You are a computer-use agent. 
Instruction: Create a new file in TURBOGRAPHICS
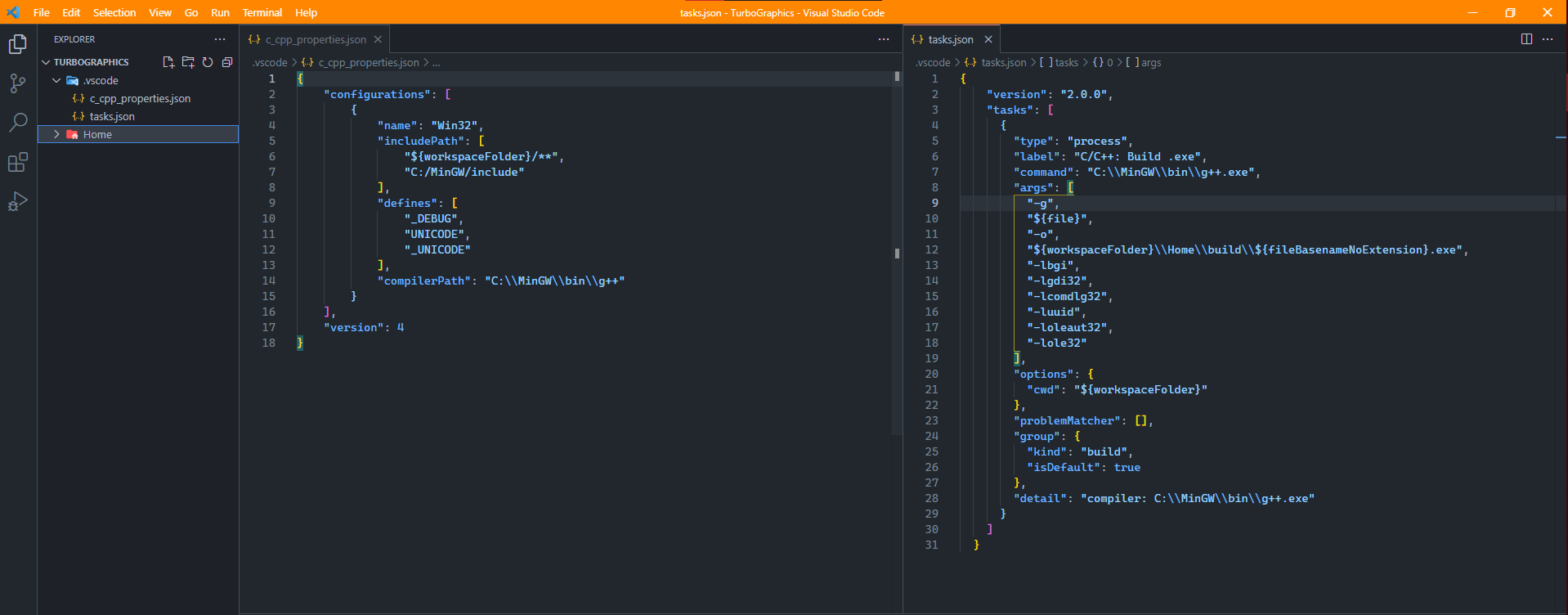168,62
